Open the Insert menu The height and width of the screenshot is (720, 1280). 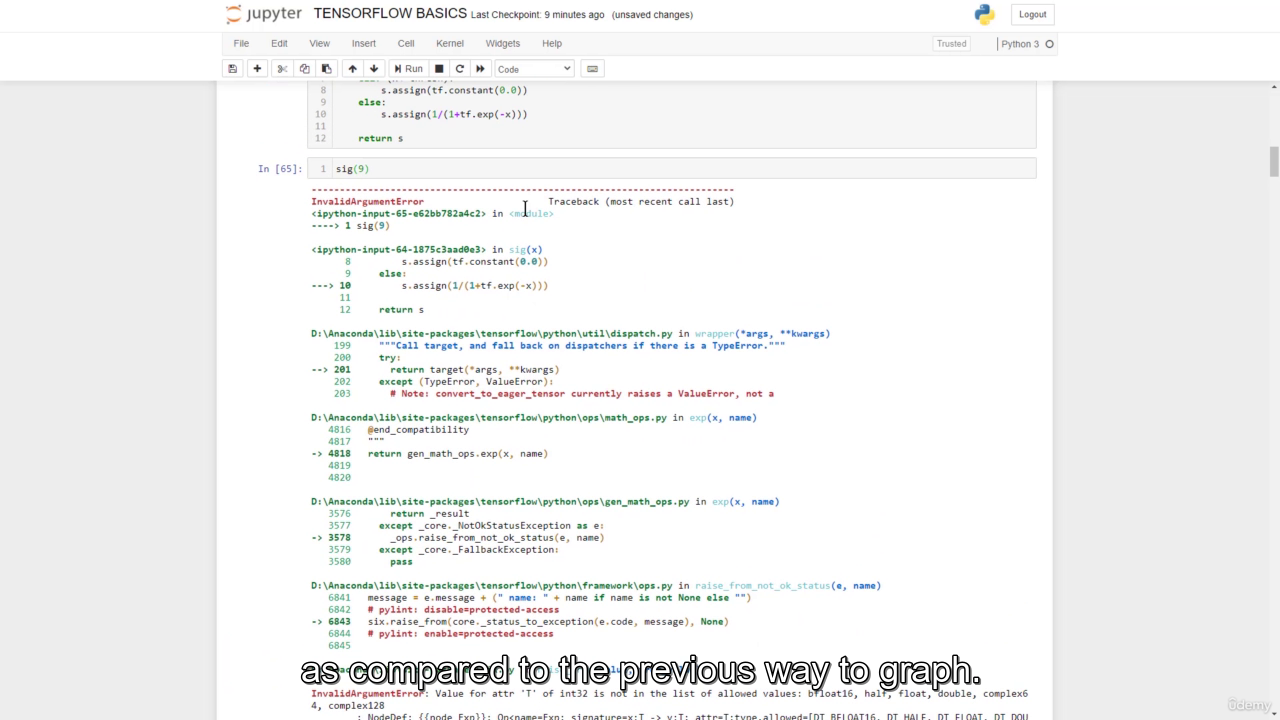(364, 43)
